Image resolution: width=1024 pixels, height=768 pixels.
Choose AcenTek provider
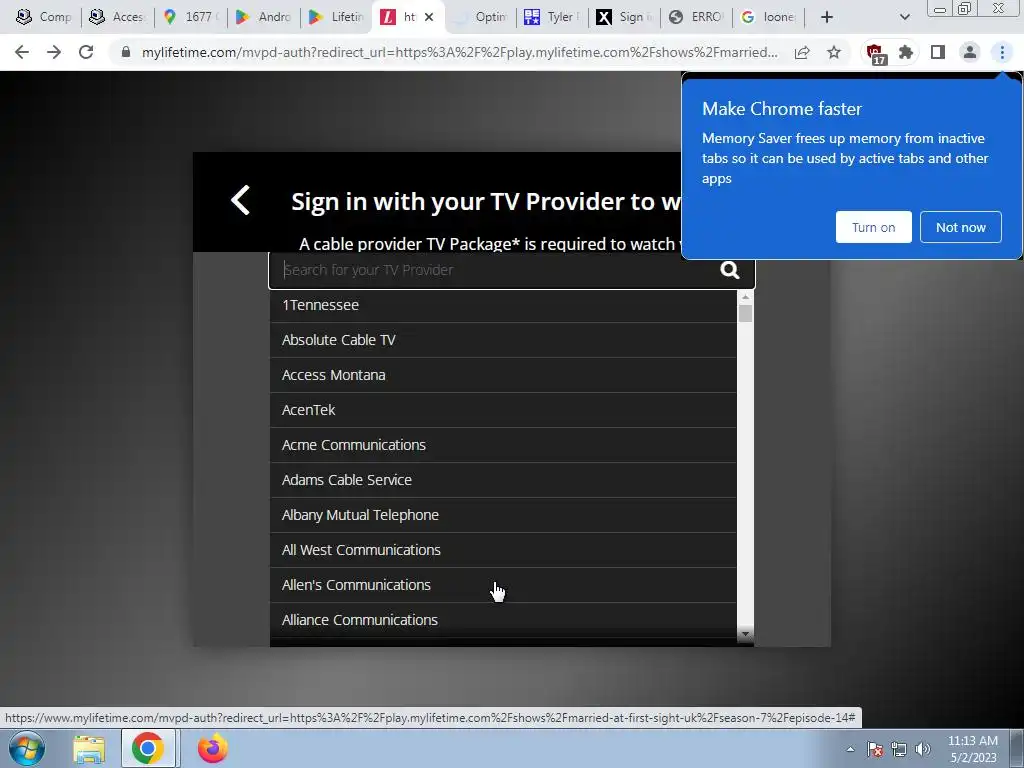point(503,409)
